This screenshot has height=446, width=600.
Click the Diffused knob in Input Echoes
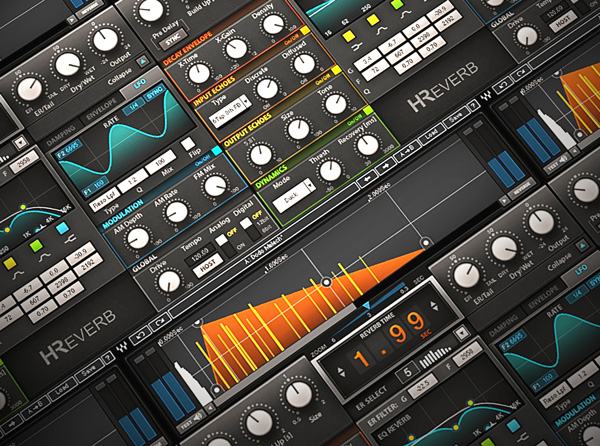(x=304, y=64)
